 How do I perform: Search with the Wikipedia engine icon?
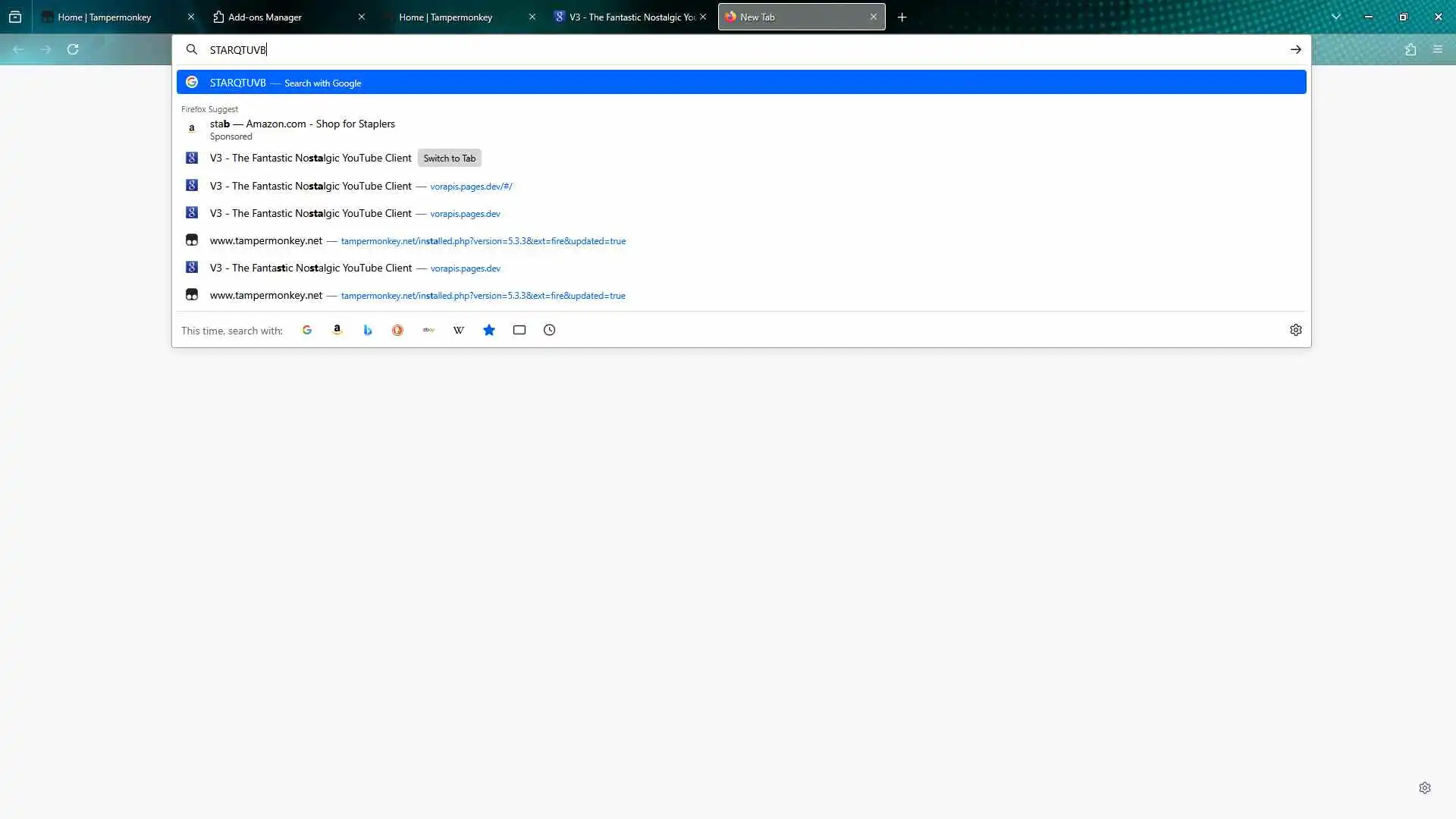tap(459, 330)
